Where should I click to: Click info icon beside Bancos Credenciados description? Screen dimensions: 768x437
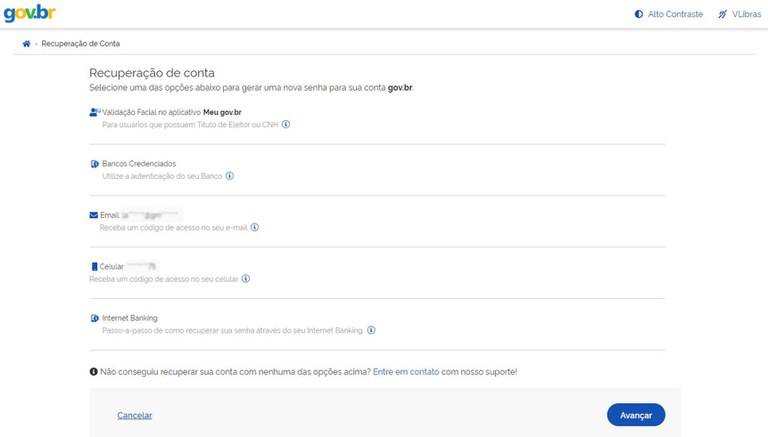click(229, 176)
